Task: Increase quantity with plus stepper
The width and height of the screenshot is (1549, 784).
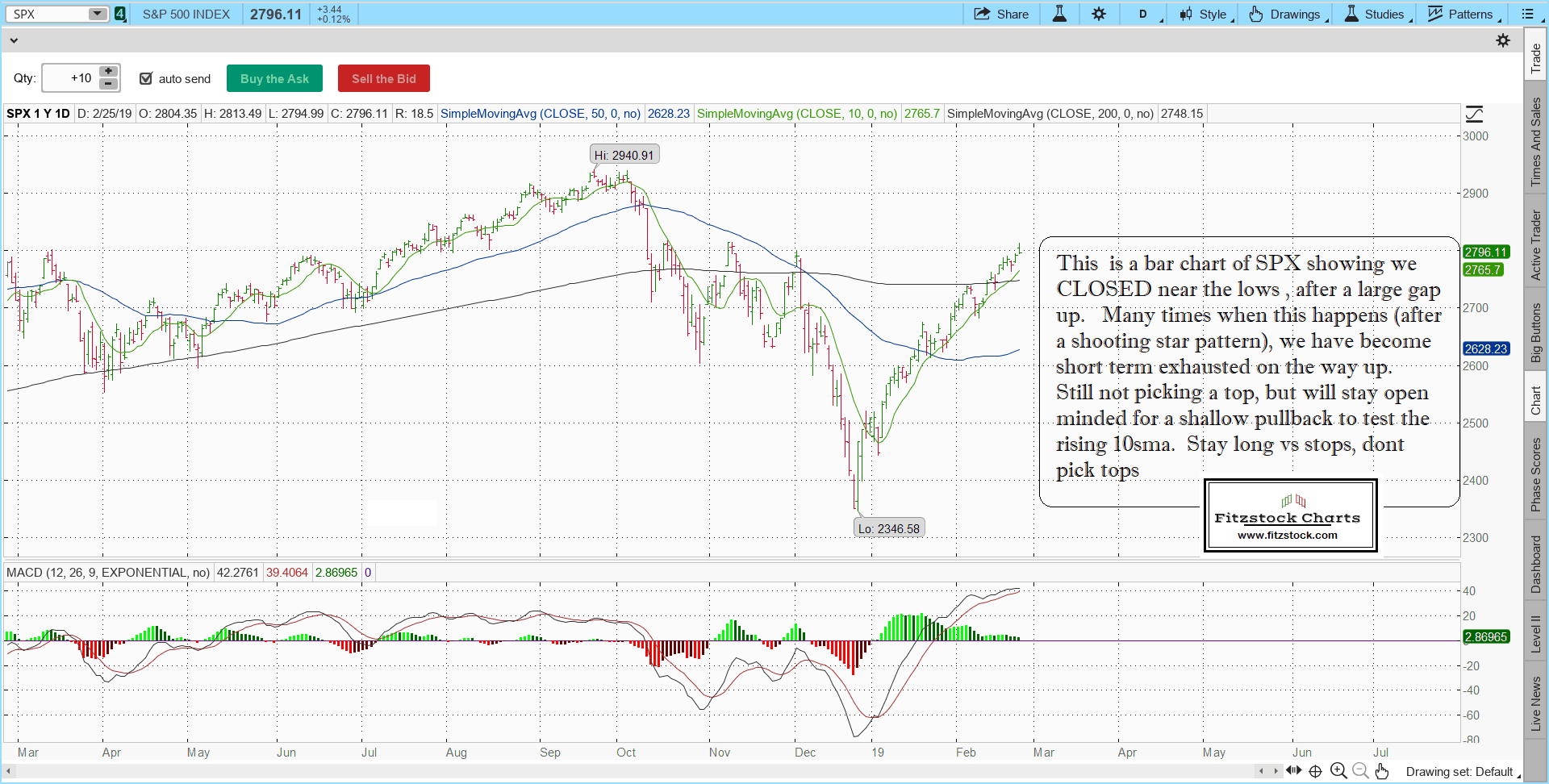Action: point(108,72)
